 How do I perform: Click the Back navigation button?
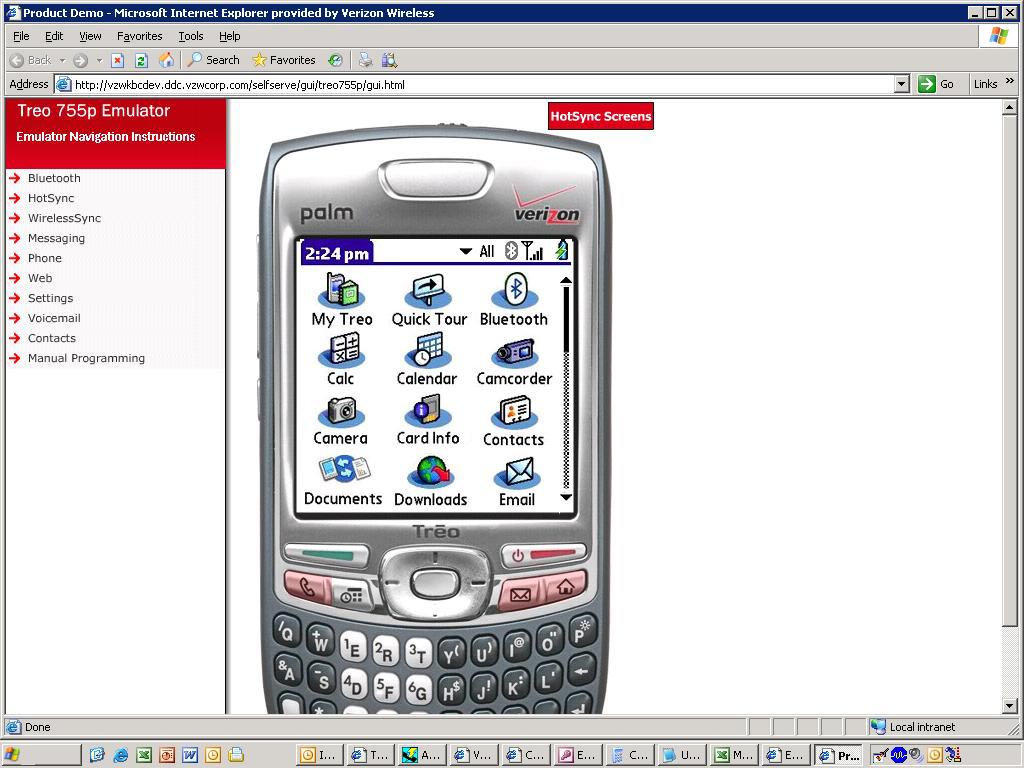(31, 61)
